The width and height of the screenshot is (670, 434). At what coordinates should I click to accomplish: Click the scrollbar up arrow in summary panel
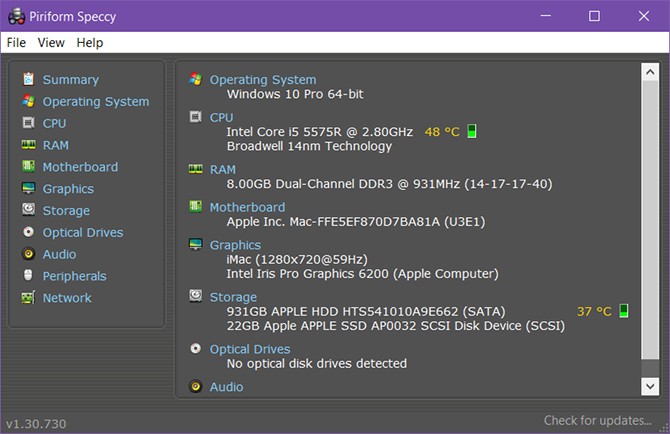650,73
